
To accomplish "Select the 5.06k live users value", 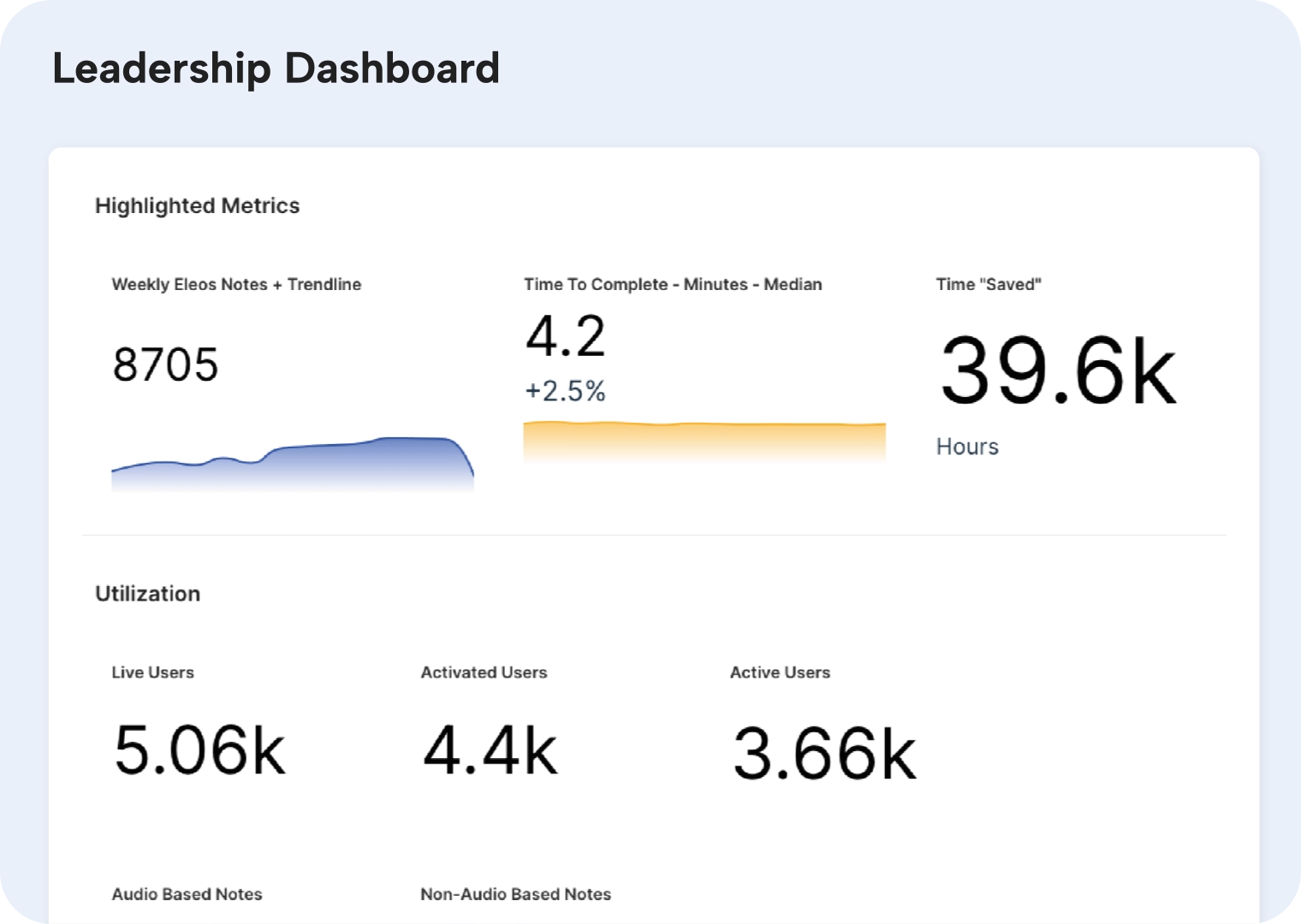I will tap(199, 750).
